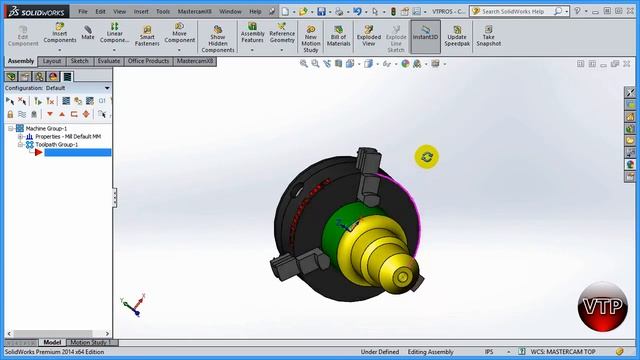Open the MastercamX8 menu
The width and height of the screenshot is (640, 360).
tap(195, 11)
